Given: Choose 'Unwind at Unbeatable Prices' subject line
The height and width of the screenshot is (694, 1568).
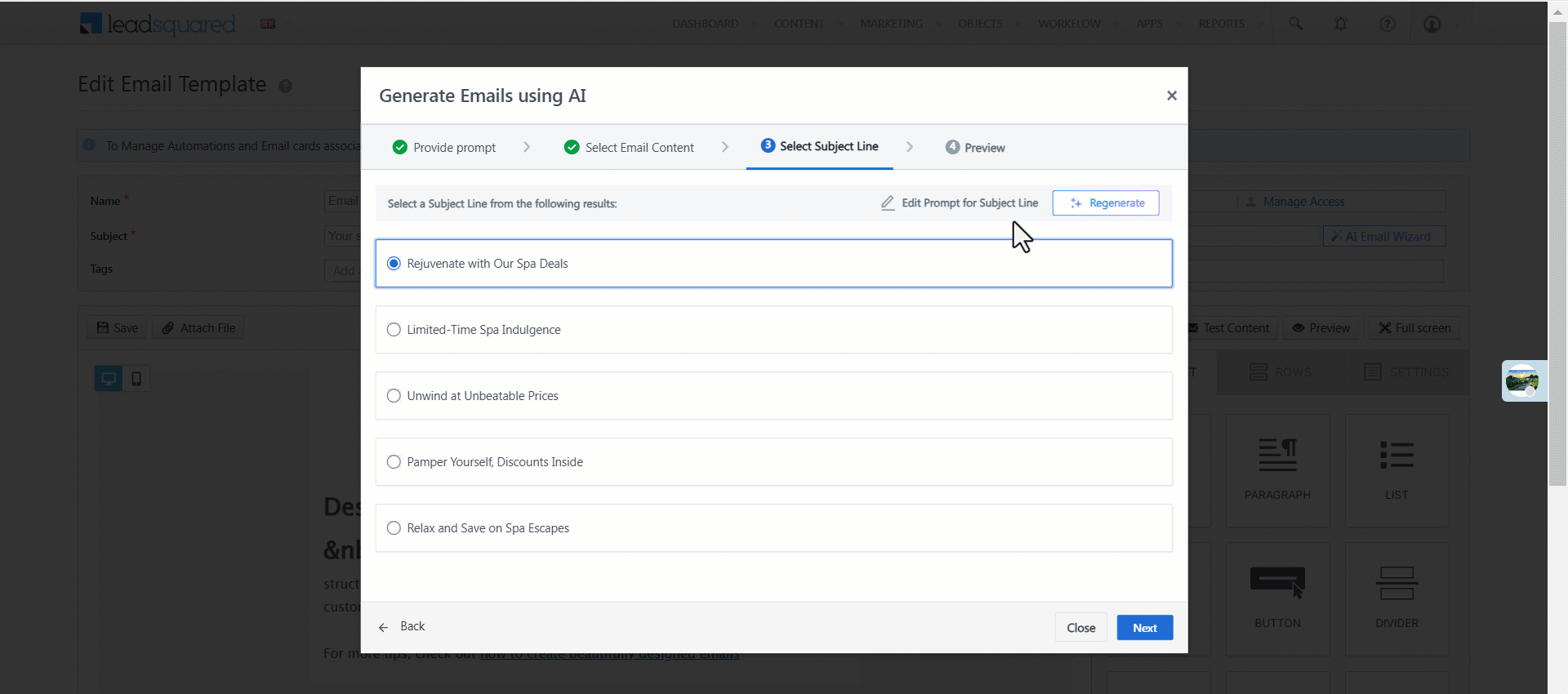Looking at the screenshot, I should tap(394, 396).
